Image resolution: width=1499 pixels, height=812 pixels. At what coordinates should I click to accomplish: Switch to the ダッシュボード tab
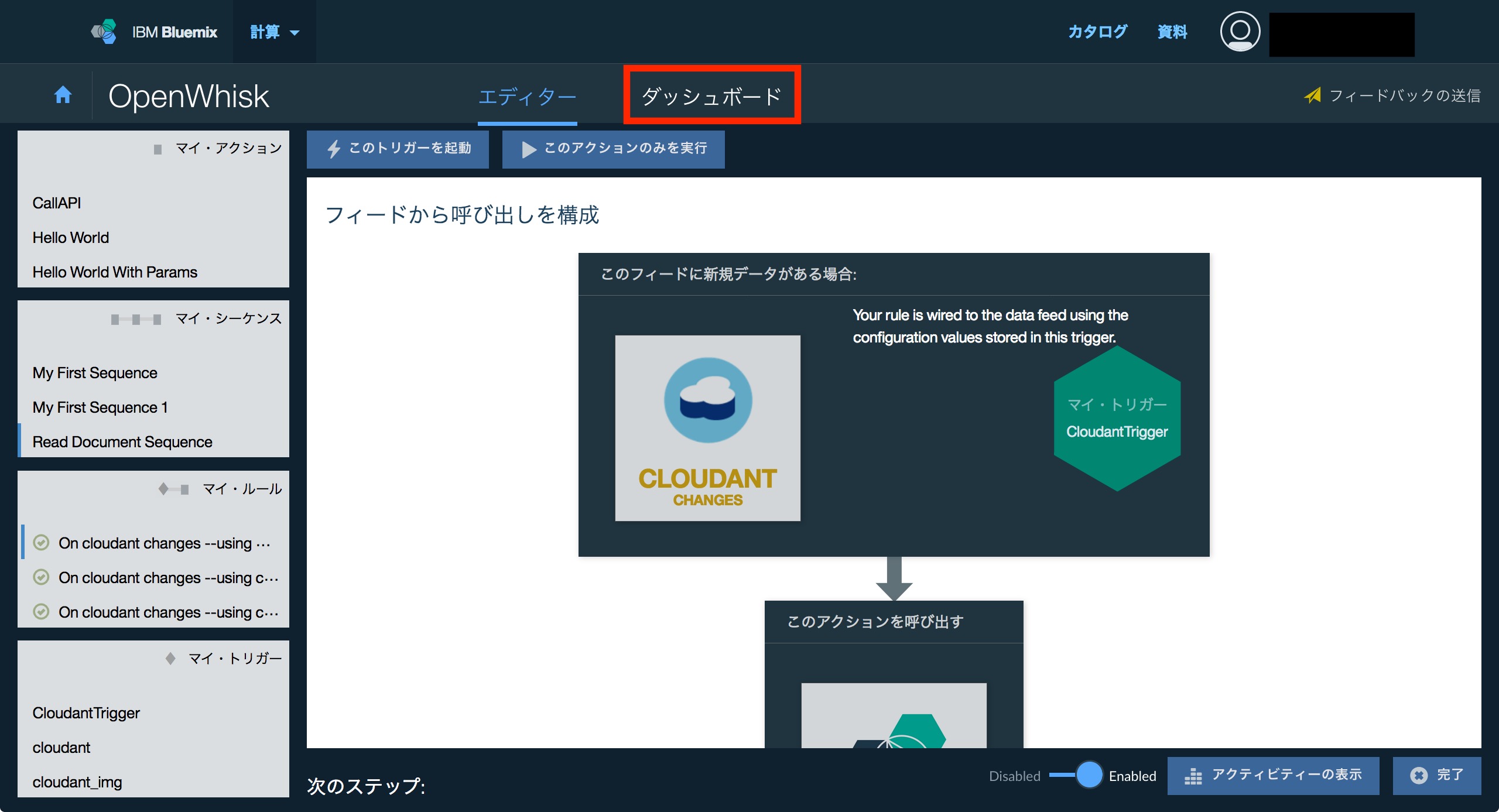tap(712, 95)
